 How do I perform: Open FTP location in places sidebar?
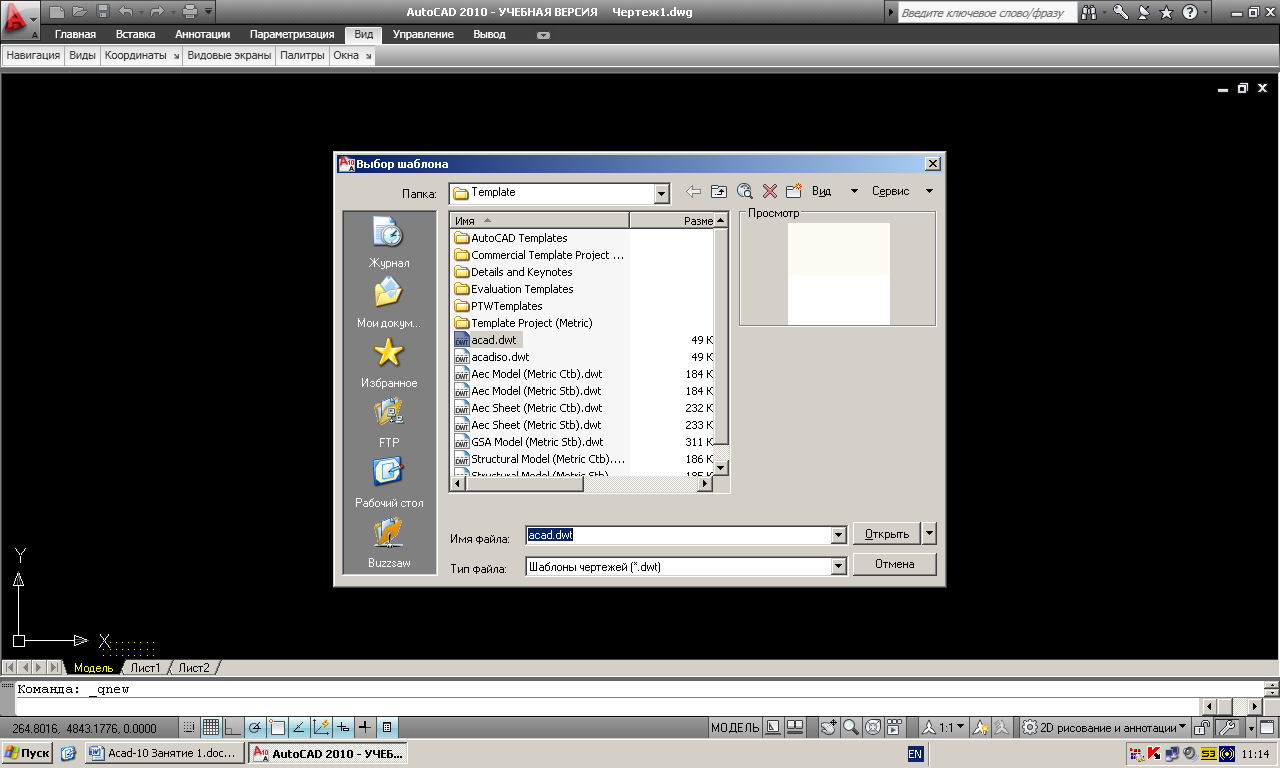tap(389, 423)
